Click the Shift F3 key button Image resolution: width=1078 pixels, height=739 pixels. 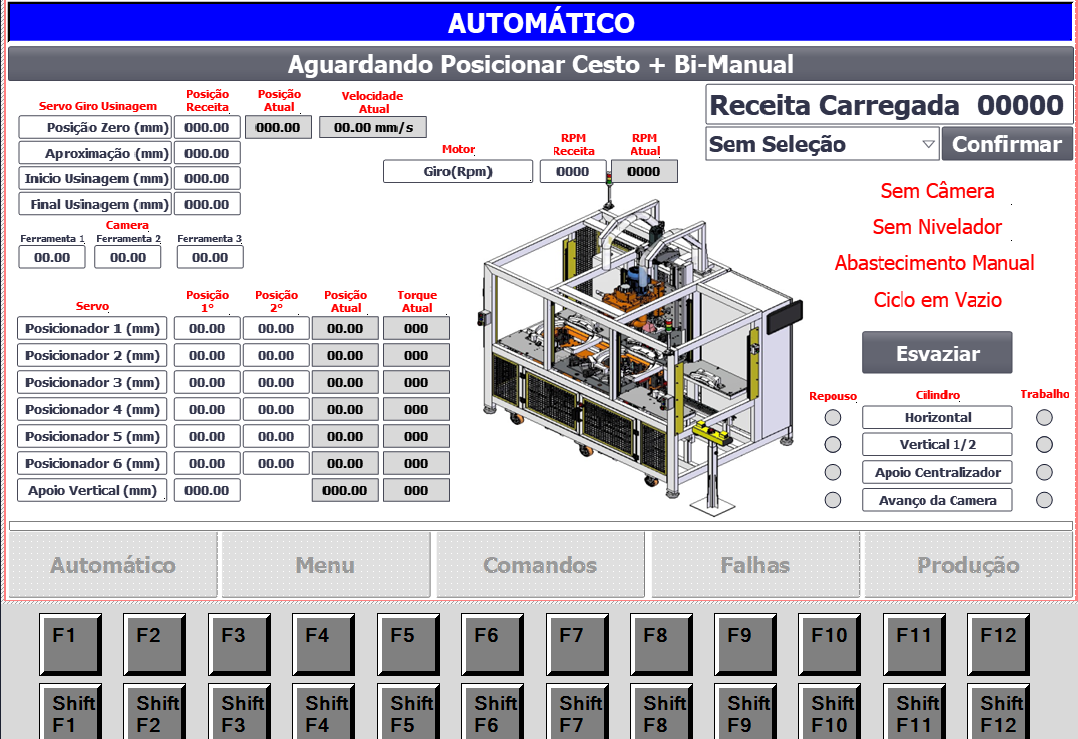239,712
